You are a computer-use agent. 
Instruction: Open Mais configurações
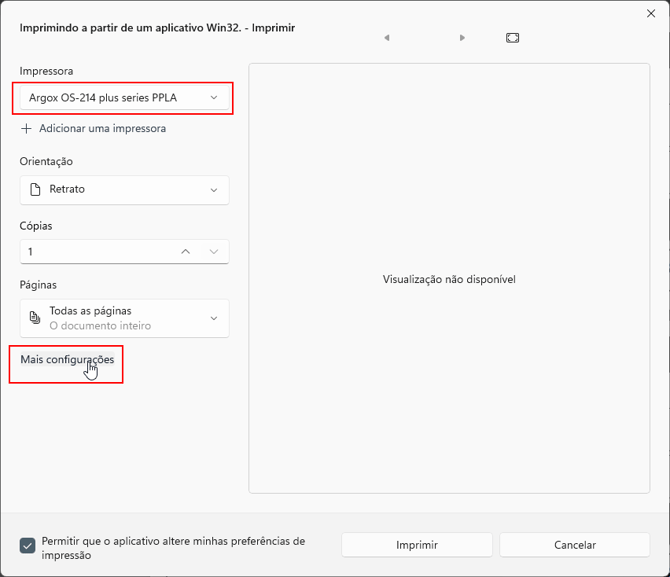click(x=67, y=360)
